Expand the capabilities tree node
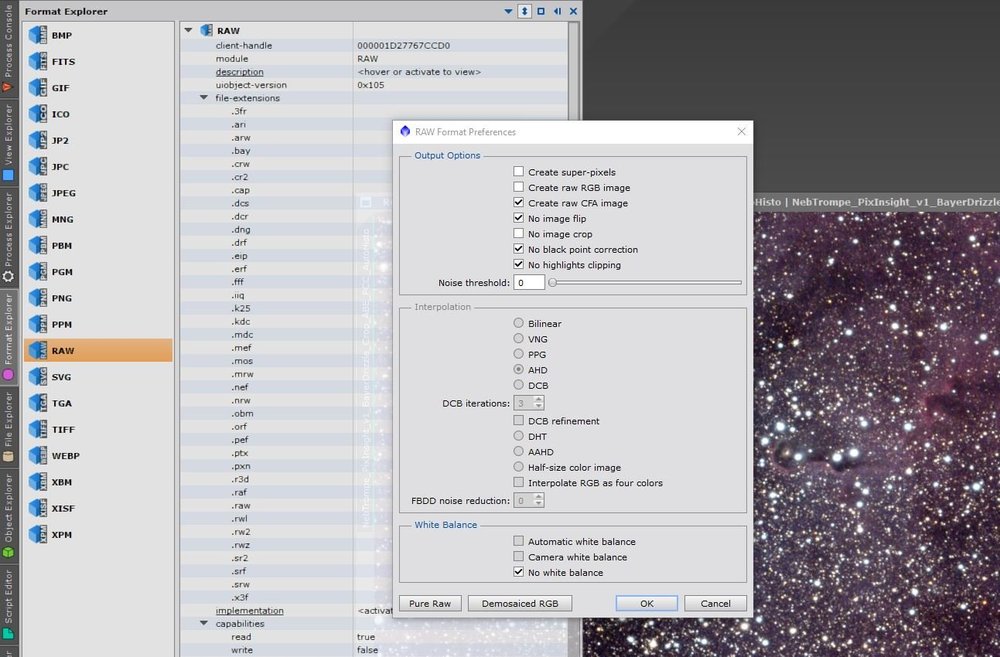 click(204, 622)
